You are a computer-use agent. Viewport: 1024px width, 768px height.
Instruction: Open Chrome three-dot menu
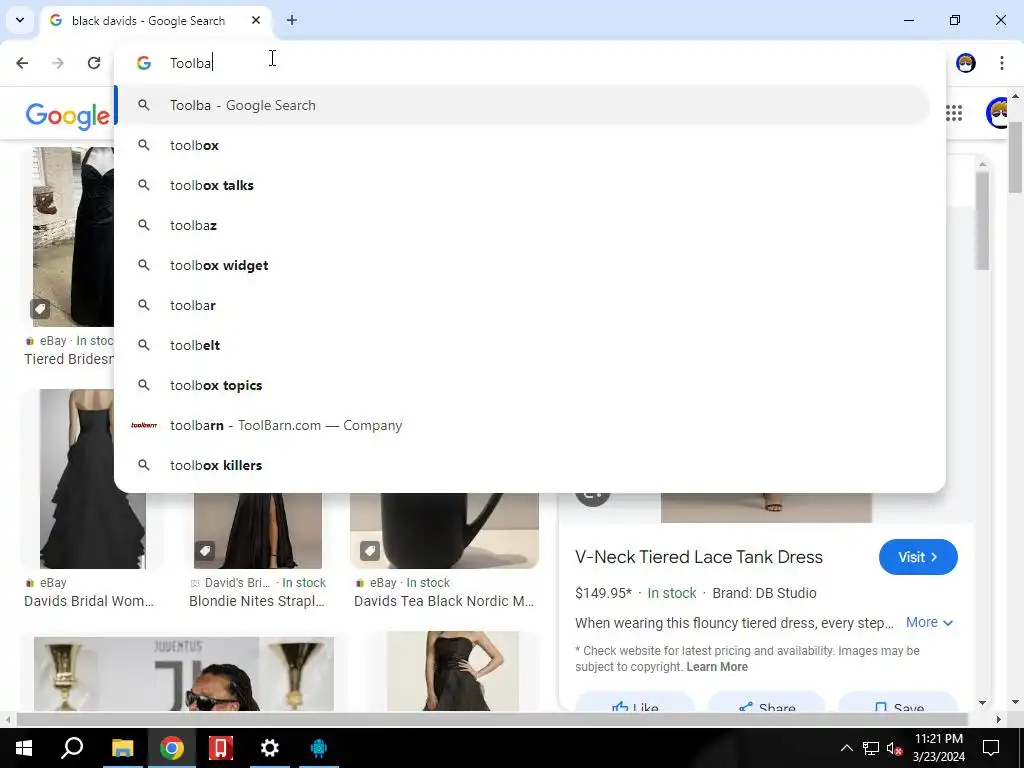click(x=1002, y=63)
